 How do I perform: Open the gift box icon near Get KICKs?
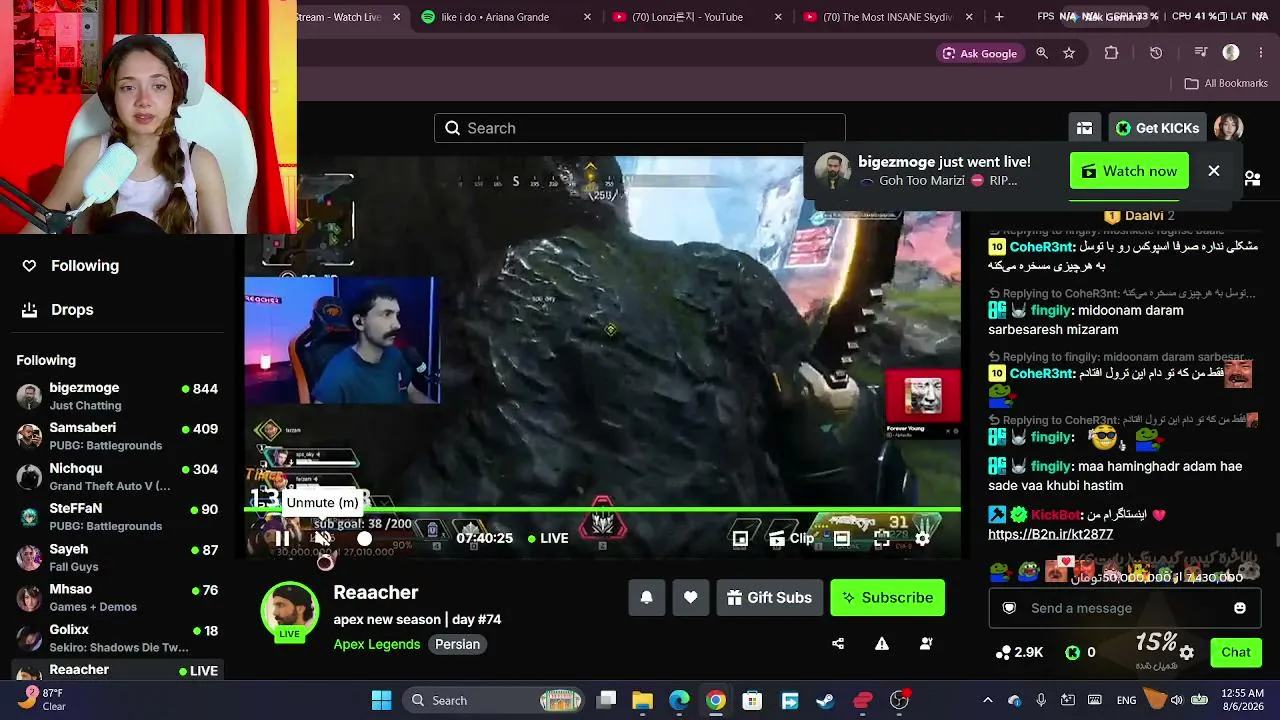pyautogui.click(x=1084, y=128)
